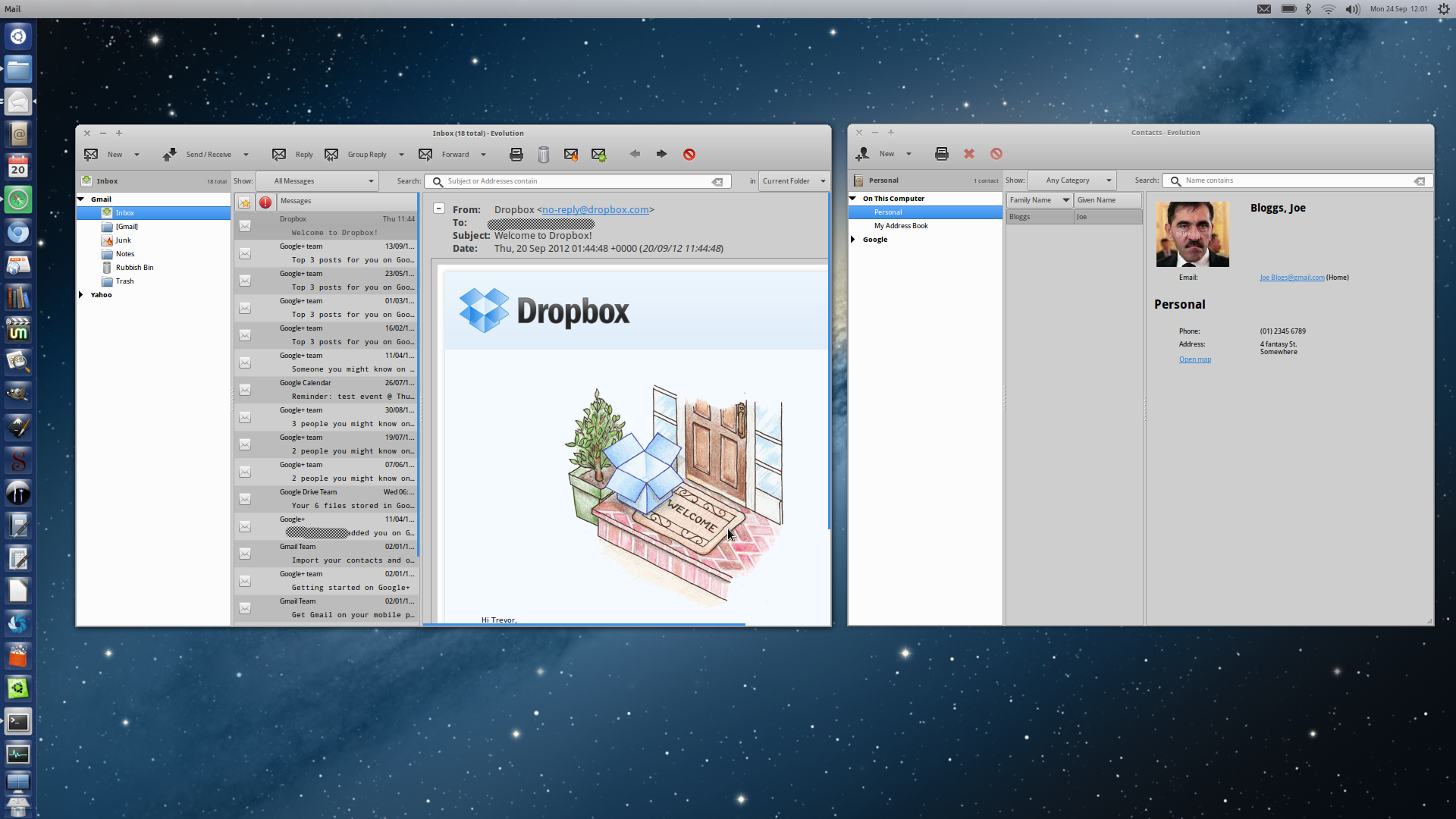Click the delete trash can icon in mail toolbar

point(544,155)
